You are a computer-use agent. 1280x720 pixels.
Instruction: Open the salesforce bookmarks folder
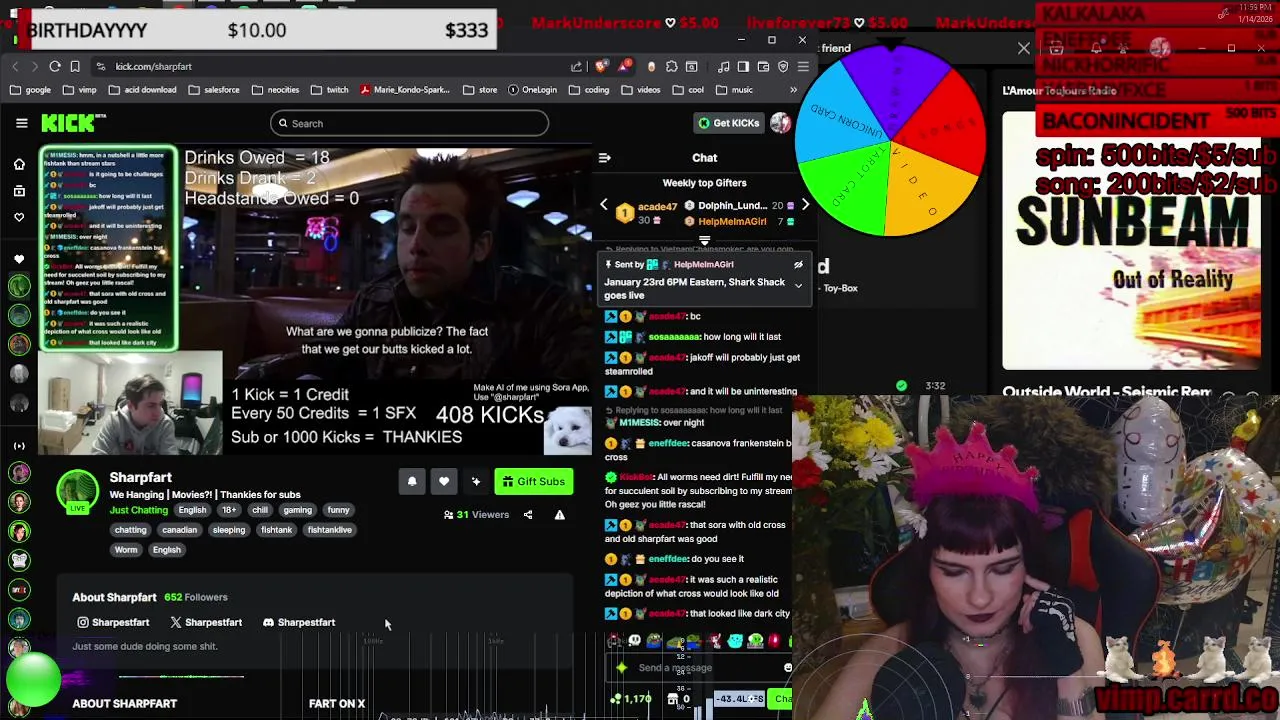[214, 90]
